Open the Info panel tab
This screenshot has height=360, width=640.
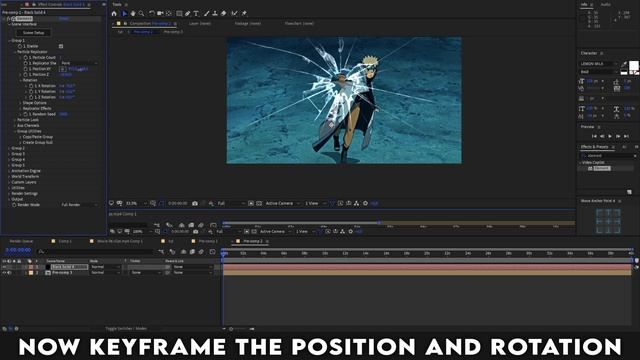pyautogui.click(x=584, y=4)
